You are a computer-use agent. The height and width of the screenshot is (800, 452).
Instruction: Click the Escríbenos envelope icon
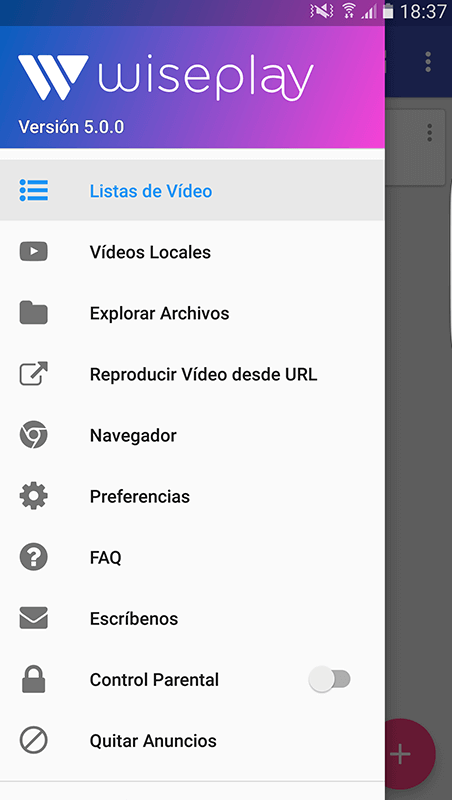(34, 618)
